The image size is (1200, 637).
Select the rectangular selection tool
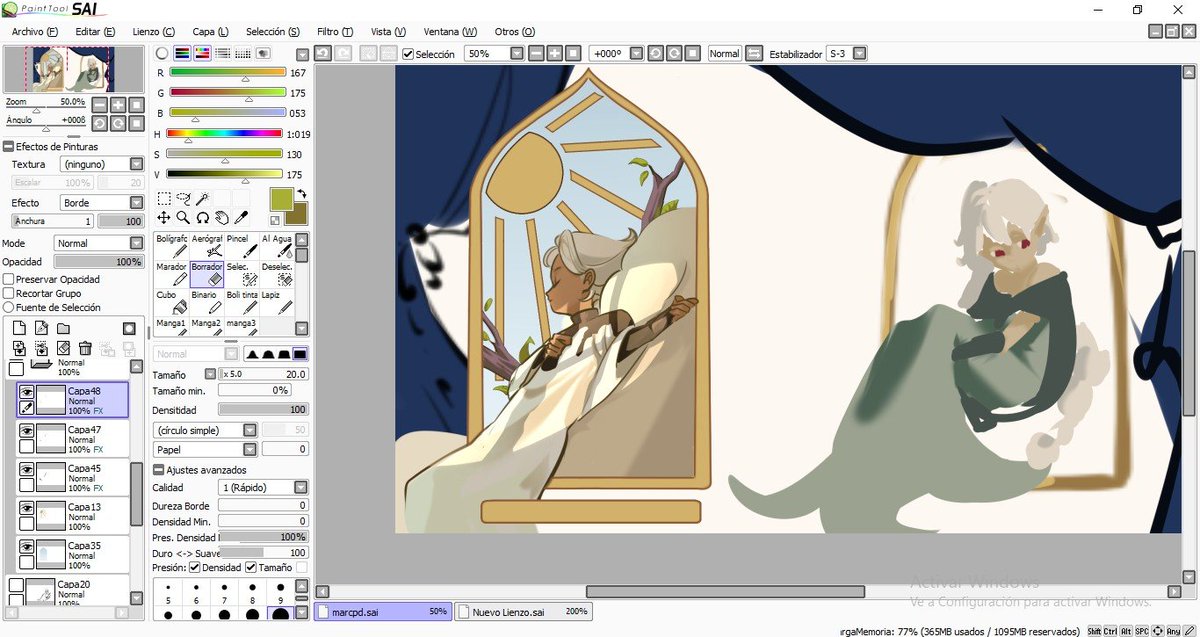point(164,198)
